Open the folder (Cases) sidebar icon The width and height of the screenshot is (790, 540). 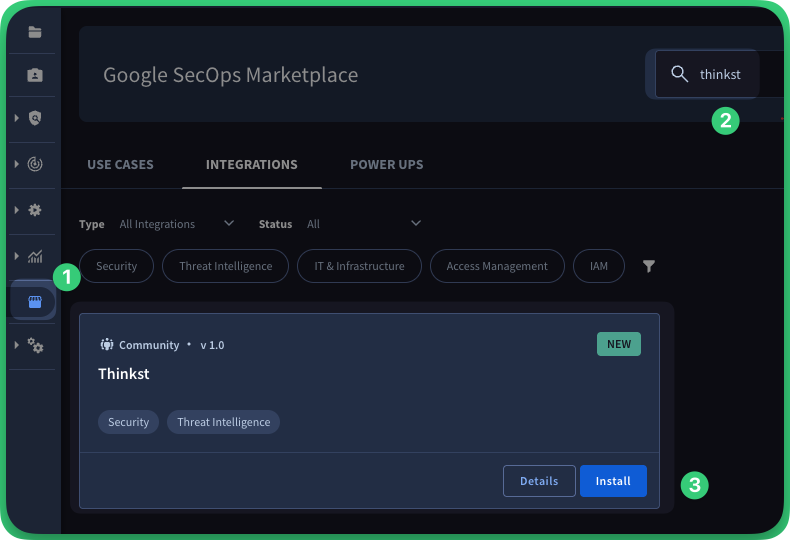click(35, 32)
